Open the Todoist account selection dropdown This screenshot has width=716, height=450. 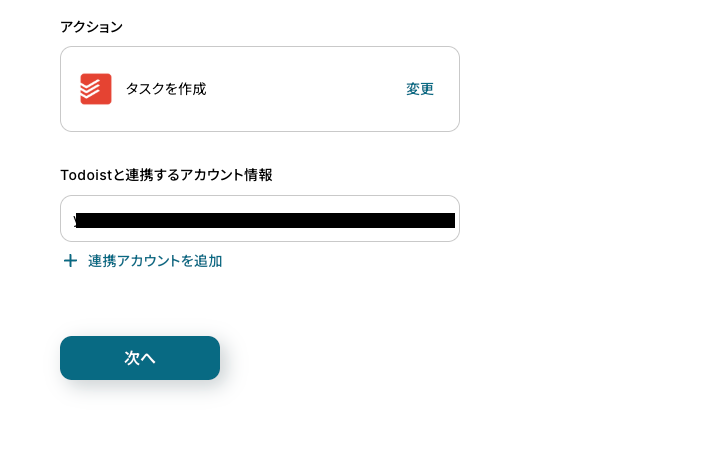pyautogui.click(x=260, y=218)
